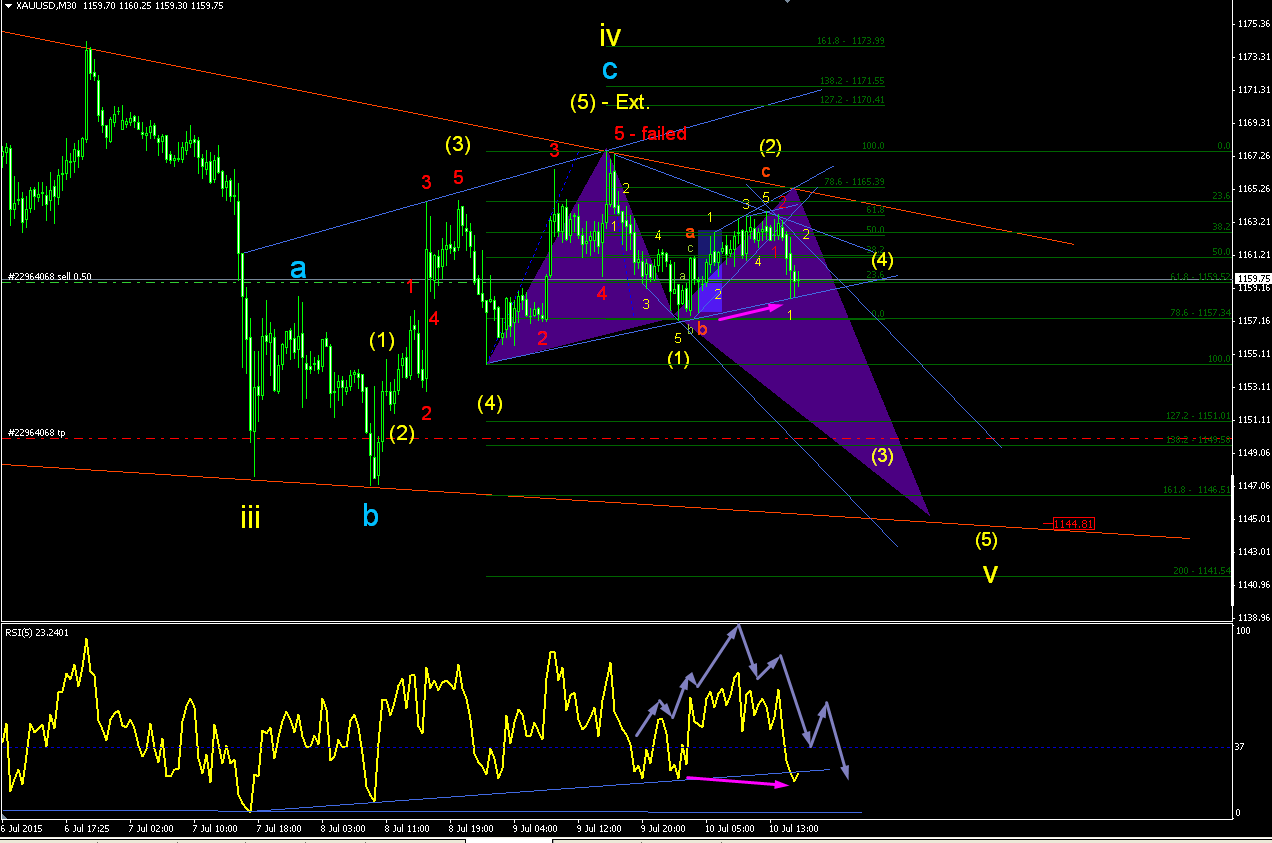1272x843 pixels.
Task: Click price axis value 1138.96
Action: point(1253,617)
